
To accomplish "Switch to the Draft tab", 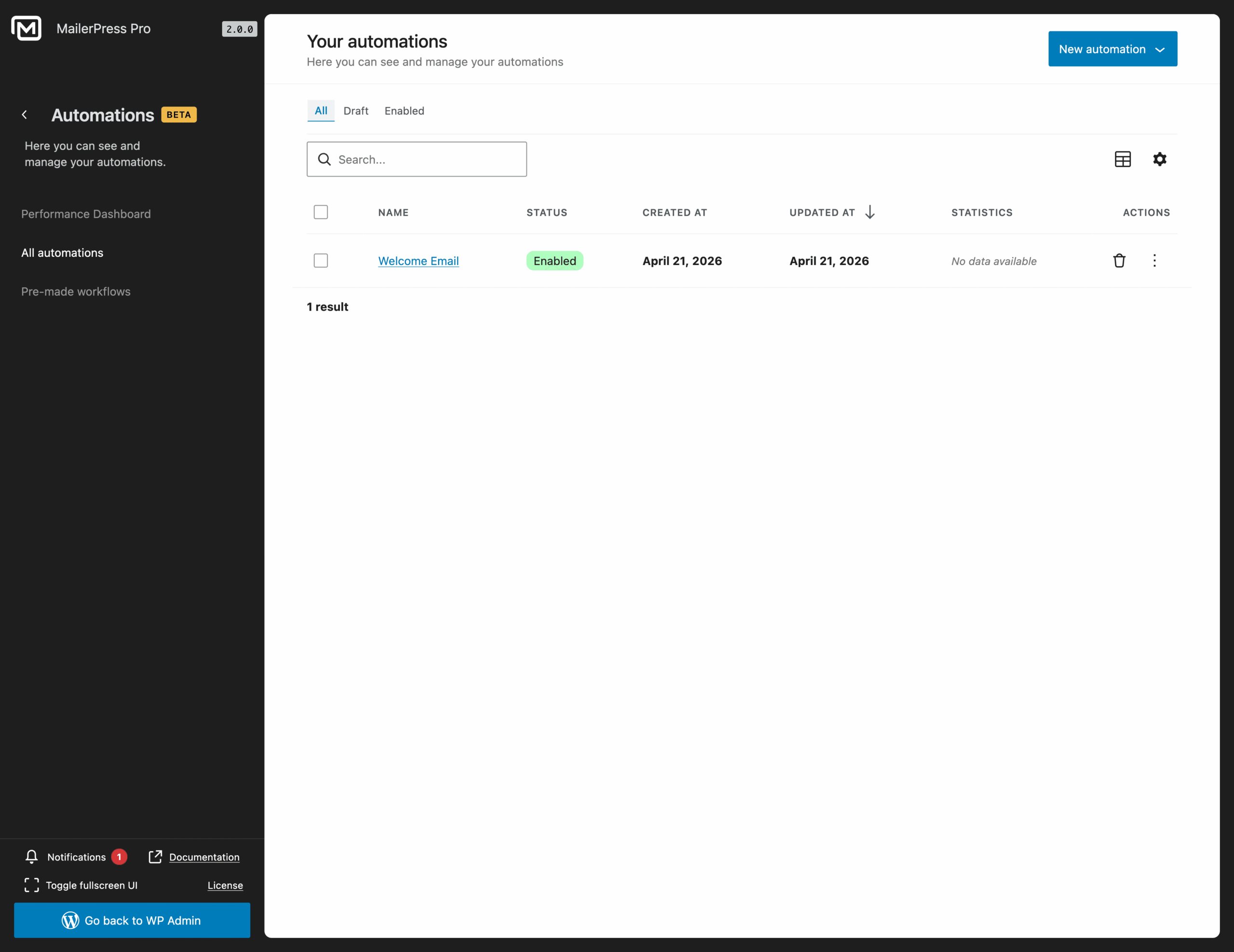I will [356, 111].
